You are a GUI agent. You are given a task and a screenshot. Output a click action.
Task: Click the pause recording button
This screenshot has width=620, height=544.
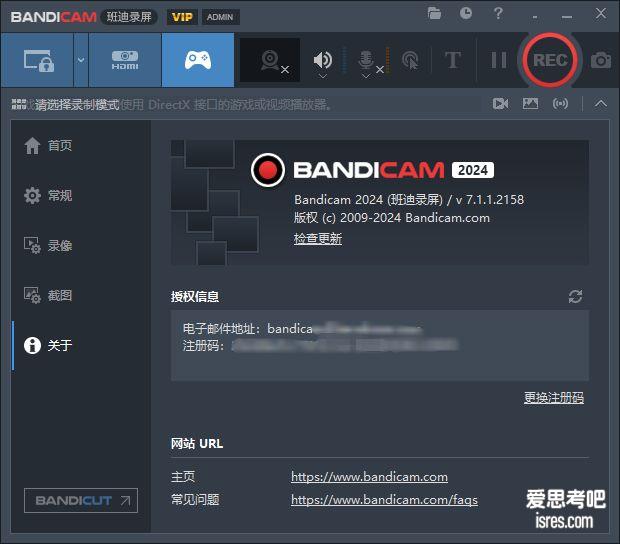[x=499, y=60]
